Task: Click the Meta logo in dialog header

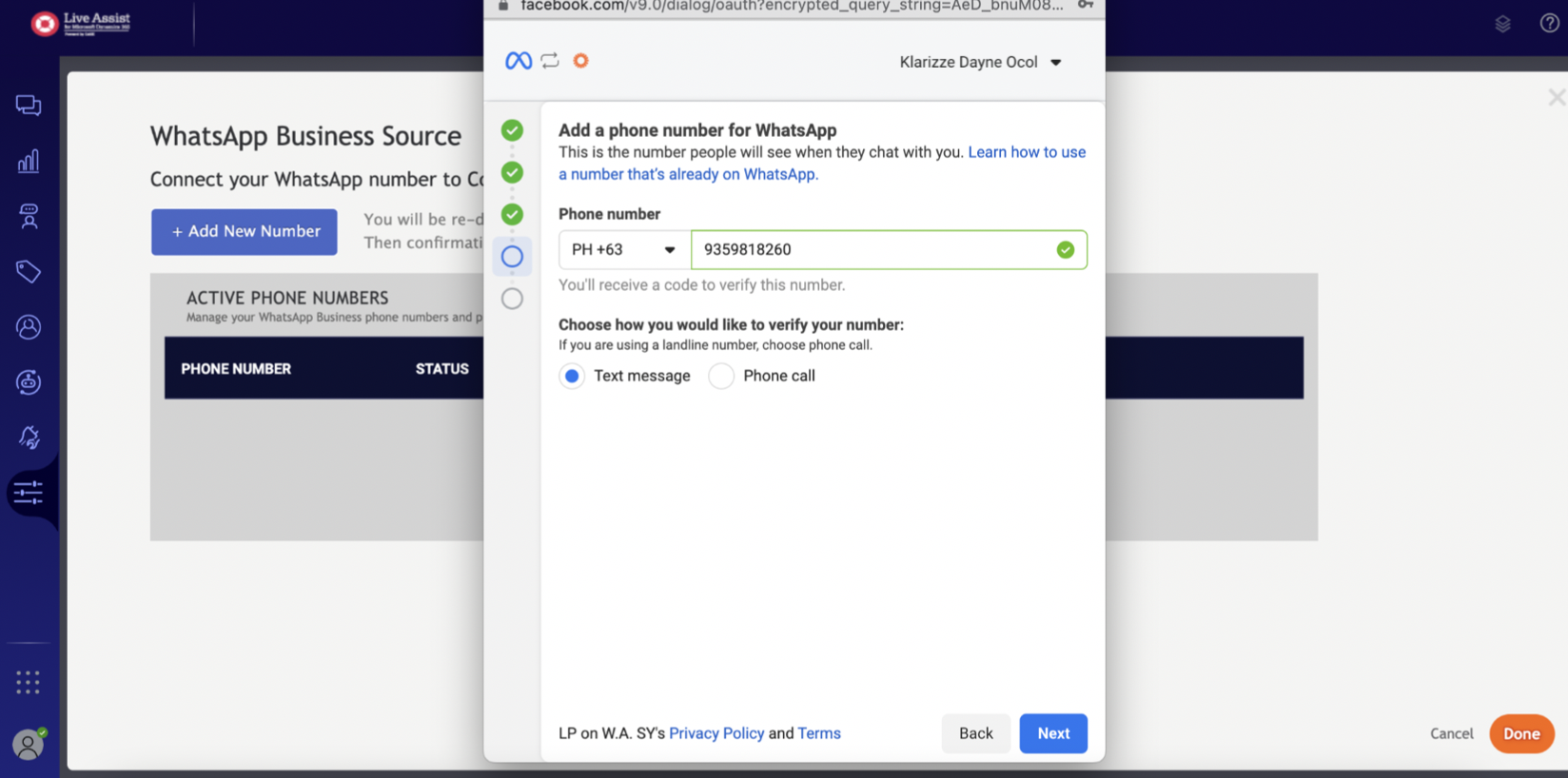Action: (x=519, y=61)
